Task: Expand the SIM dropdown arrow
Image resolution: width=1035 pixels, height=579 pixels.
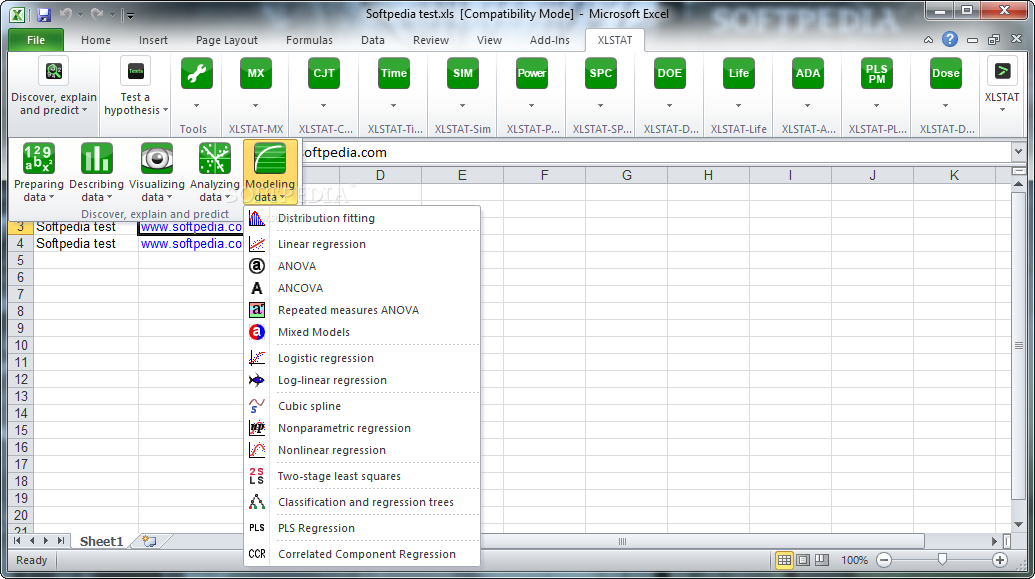Action: (463, 106)
